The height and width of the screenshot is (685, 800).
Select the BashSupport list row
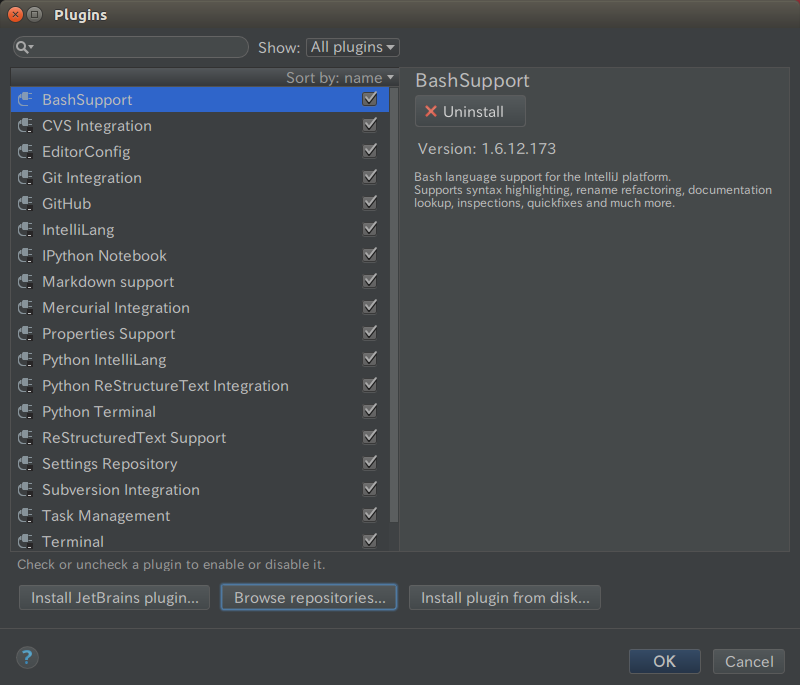pos(200,99)
